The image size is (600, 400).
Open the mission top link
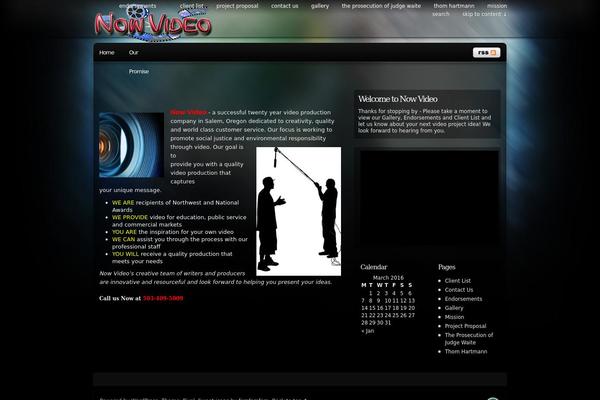[x=497, y=6]
